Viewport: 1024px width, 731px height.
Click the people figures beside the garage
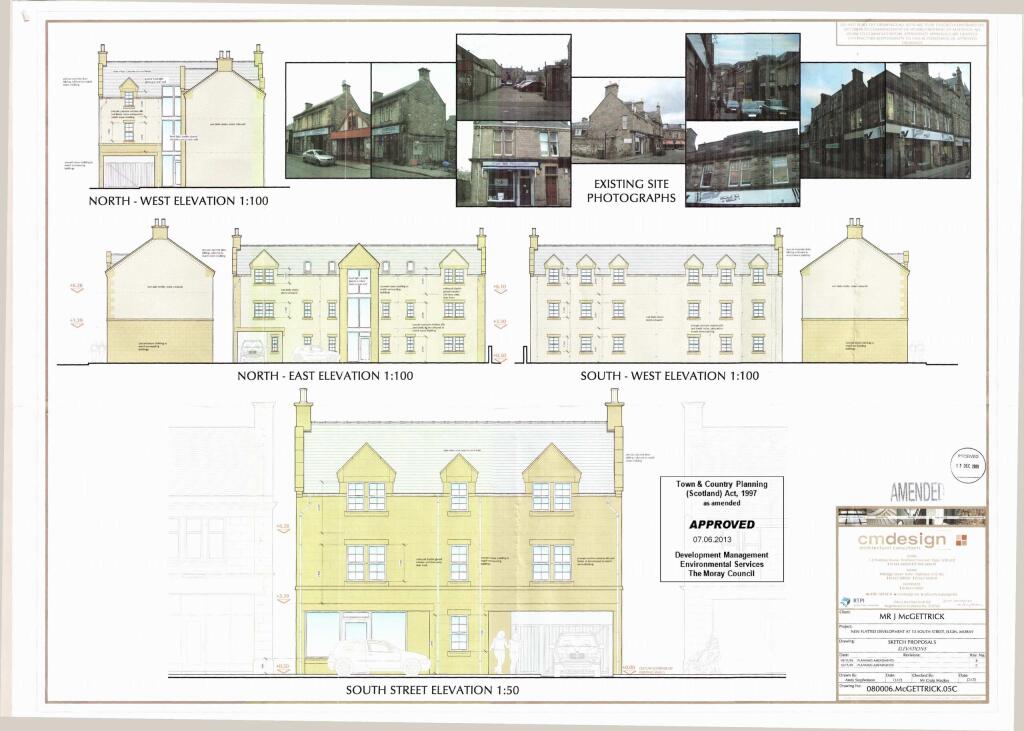pyautogui.click(x=503, y=651)
